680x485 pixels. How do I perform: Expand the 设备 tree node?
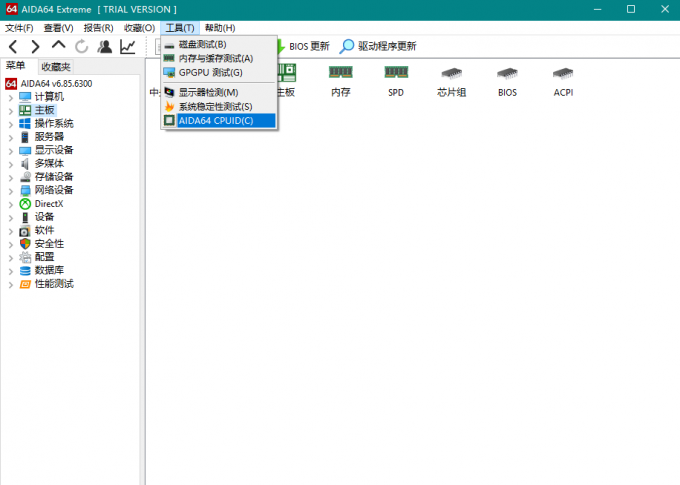tap(11, 218)
